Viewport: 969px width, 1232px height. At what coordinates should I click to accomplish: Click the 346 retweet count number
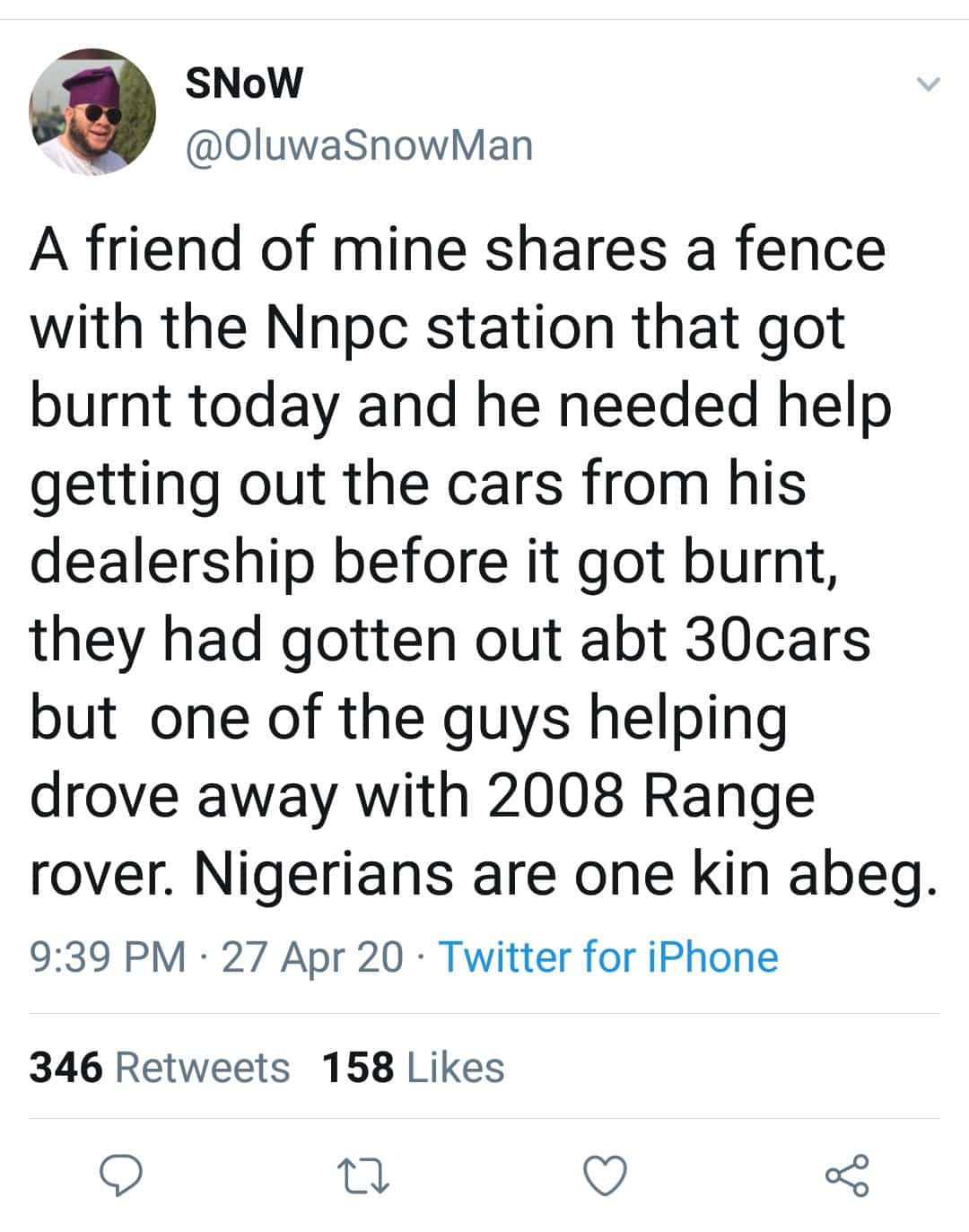click(x=66, y=1068)
